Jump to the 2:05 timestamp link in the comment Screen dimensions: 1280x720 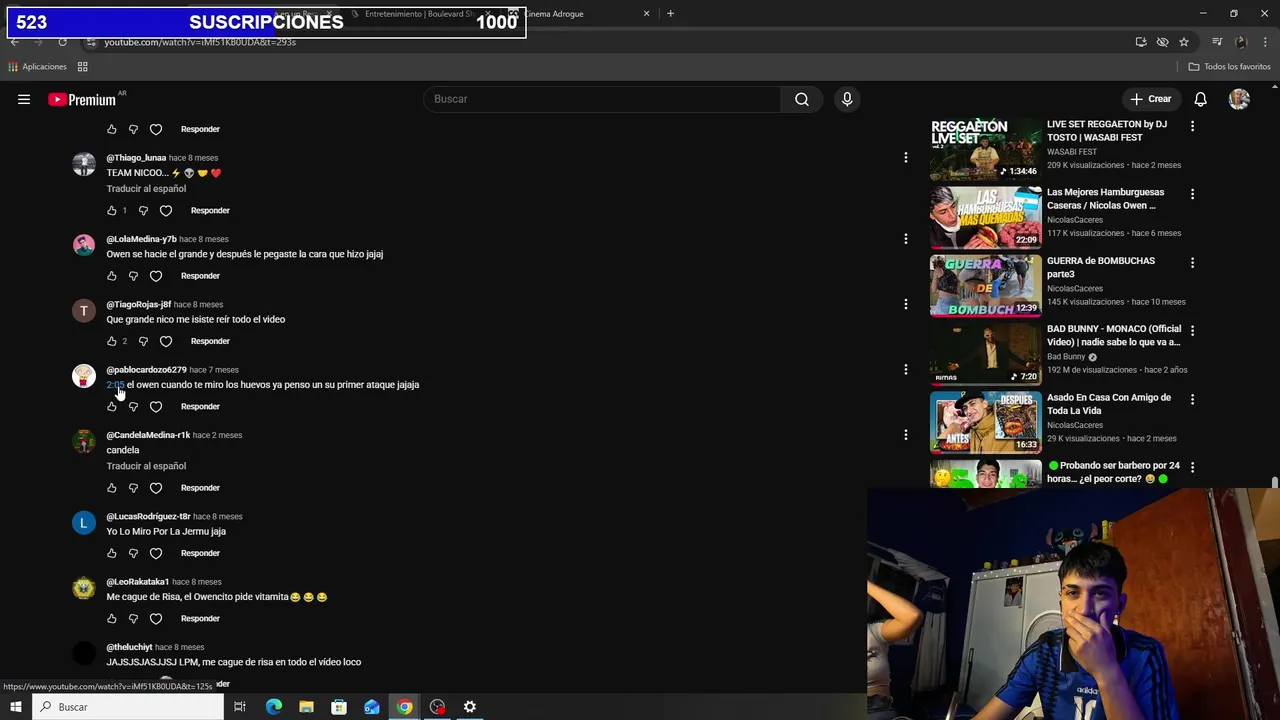[x=115, y=385]
